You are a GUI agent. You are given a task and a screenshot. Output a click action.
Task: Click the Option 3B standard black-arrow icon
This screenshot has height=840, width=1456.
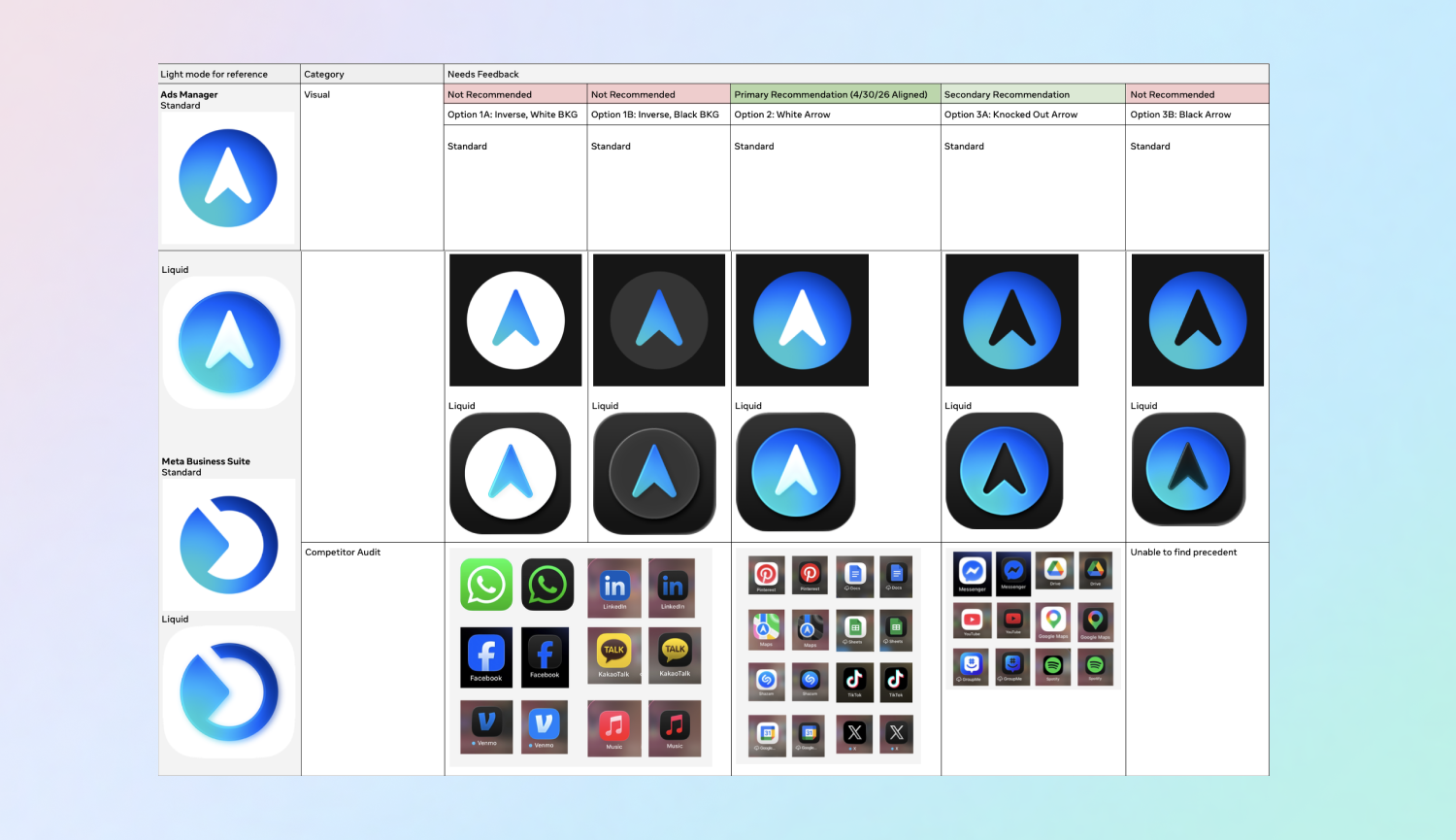pyautogui.click(x=1198, y=320)
